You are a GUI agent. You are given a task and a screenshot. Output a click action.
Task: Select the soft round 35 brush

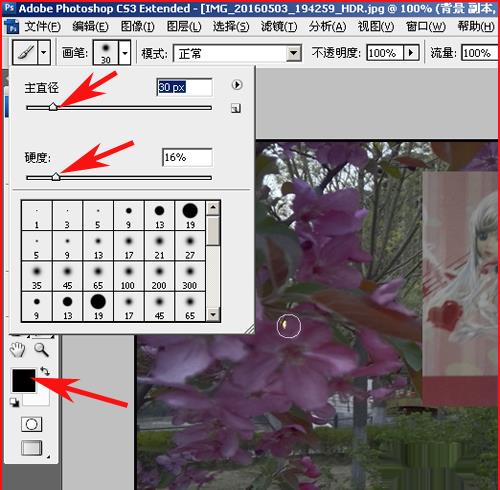[37, 276]
